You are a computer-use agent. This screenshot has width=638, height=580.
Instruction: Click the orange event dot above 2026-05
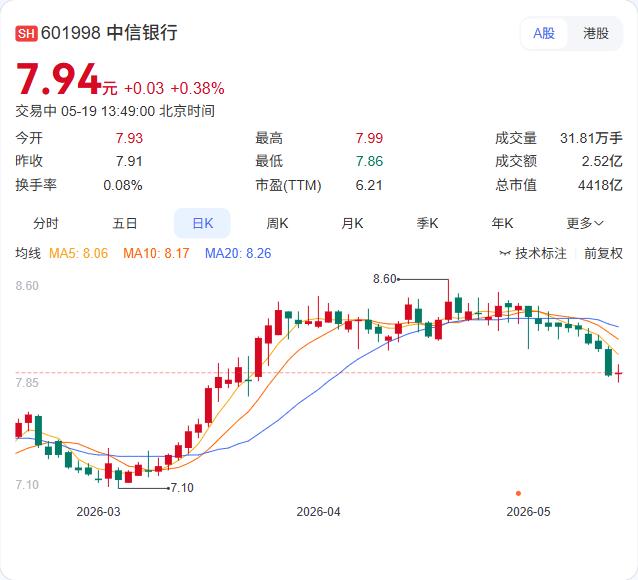pos(518,493)
